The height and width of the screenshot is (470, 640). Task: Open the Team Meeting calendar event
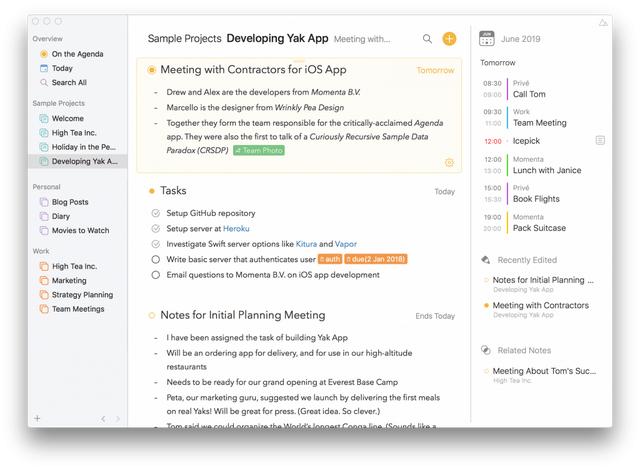(x=539, y=123)
